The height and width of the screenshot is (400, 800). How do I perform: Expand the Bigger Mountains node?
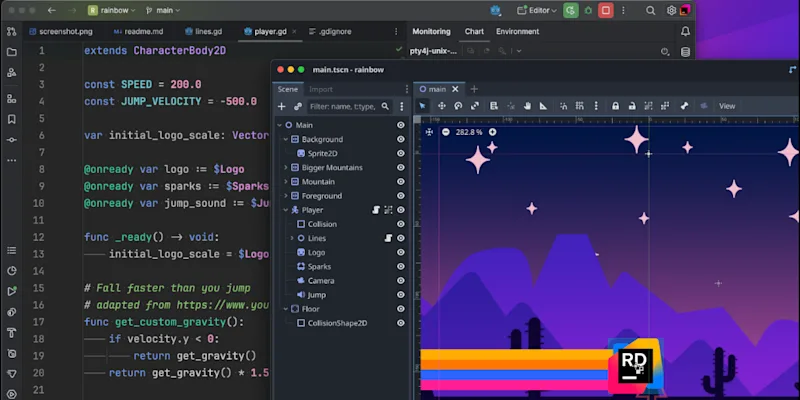click(x=286, y=167)
